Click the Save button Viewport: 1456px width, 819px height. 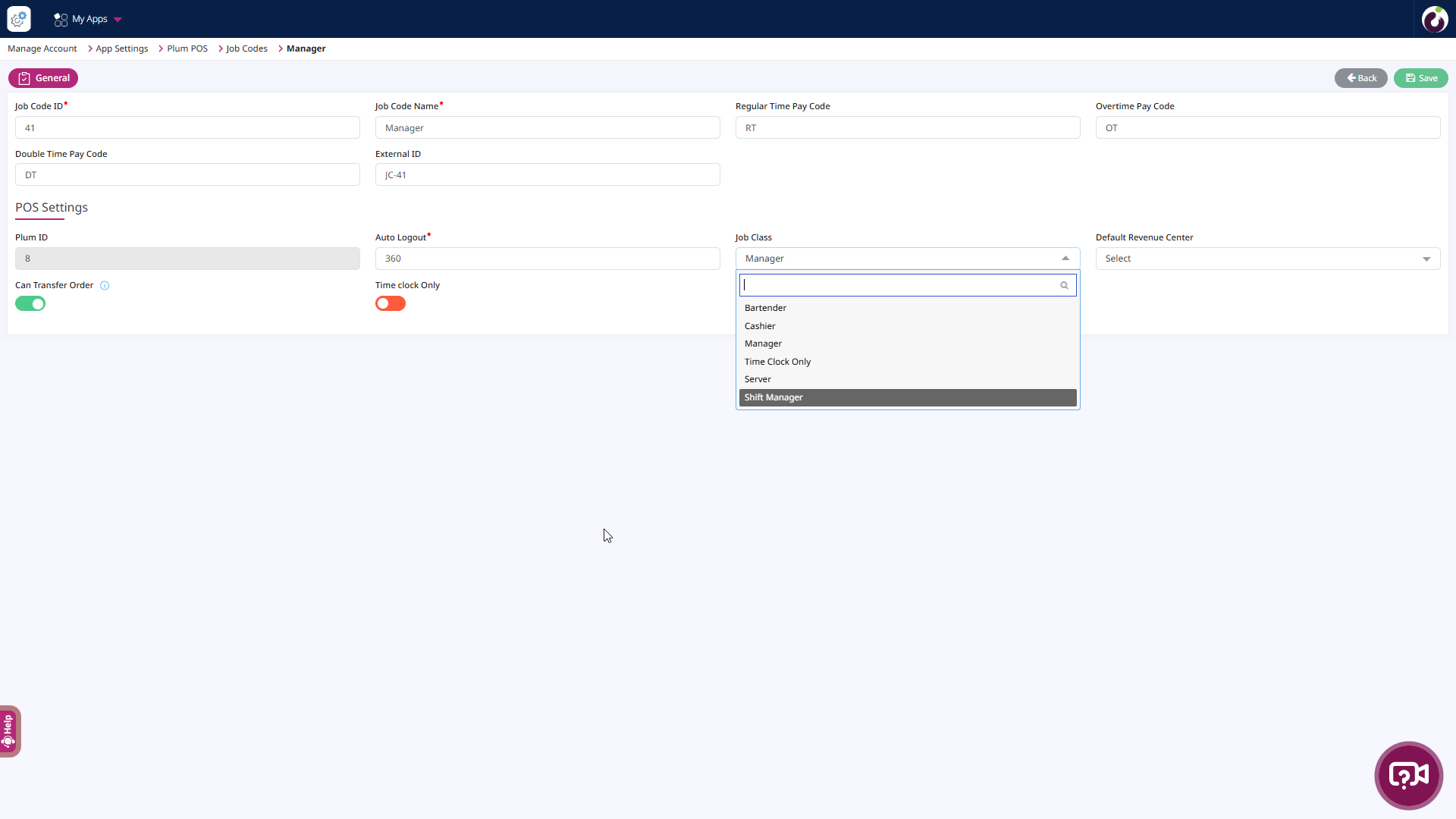pos(1420,78)
